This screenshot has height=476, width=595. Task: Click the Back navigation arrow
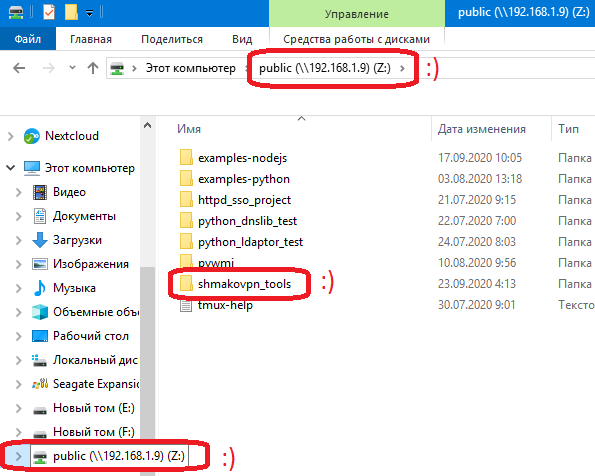coord(19,68)
